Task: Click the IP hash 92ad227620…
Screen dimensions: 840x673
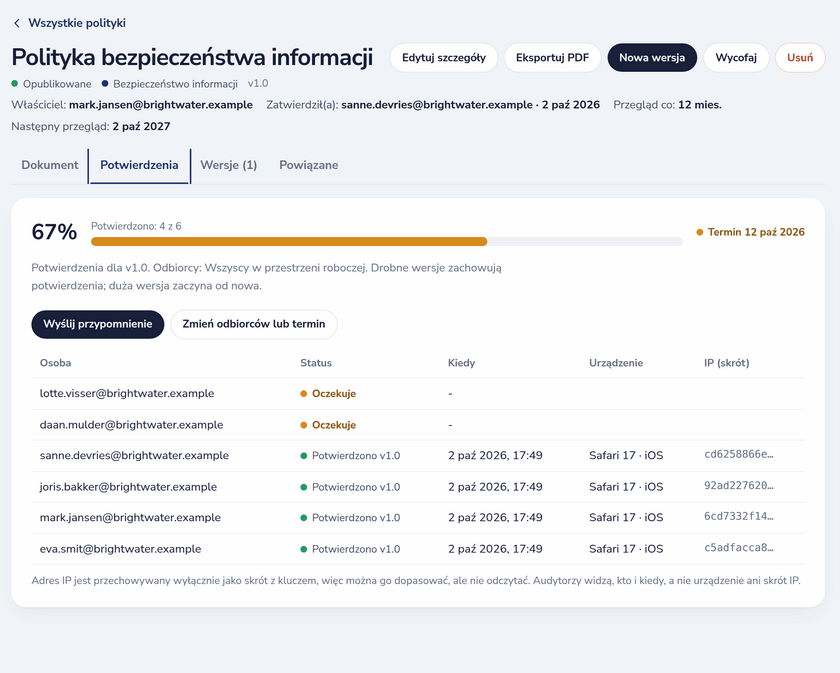Action: [739, 486]
